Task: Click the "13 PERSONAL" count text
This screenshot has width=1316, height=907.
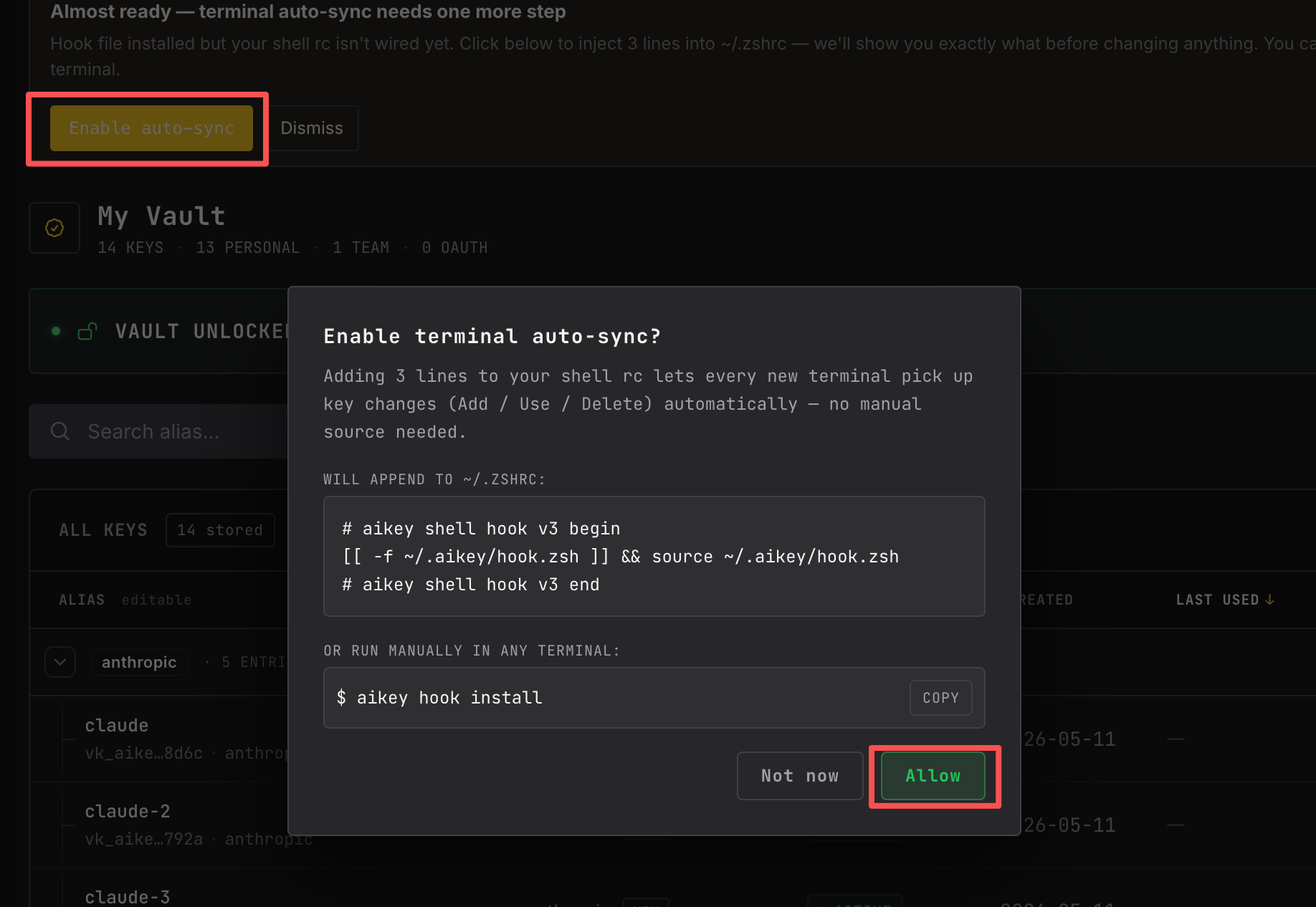Action: (x=248, y=247)
